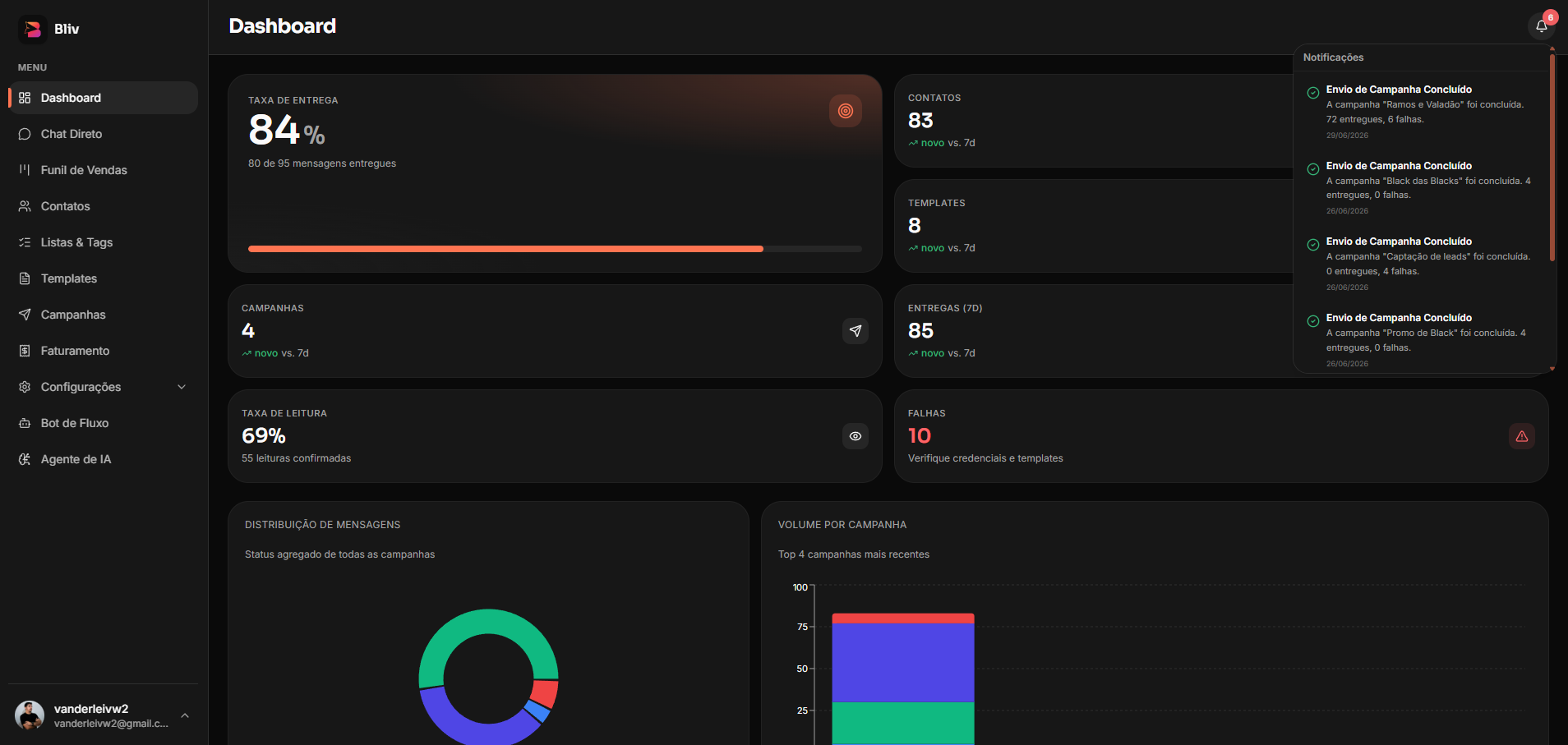Click 'Verifique credenciais e templates' text
The image size is (1568, 745).
point(985,458)
